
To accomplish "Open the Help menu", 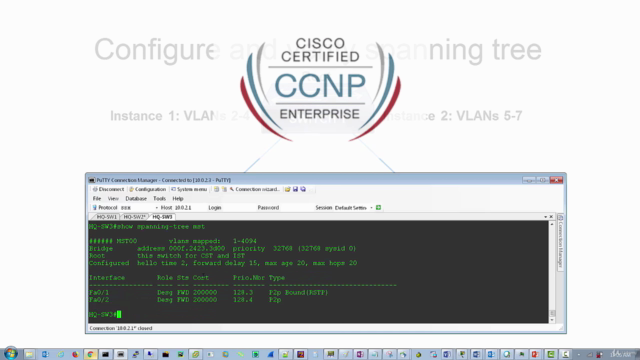I will click(178, 199).
